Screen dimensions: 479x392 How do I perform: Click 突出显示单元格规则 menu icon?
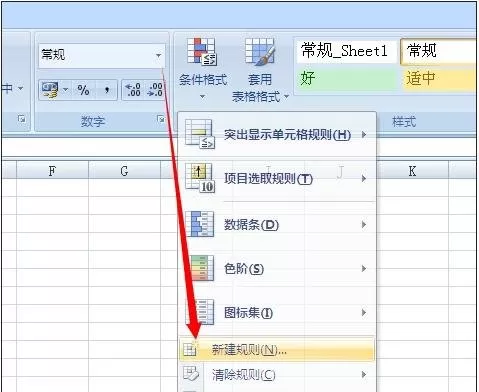(x=199, y=134)
